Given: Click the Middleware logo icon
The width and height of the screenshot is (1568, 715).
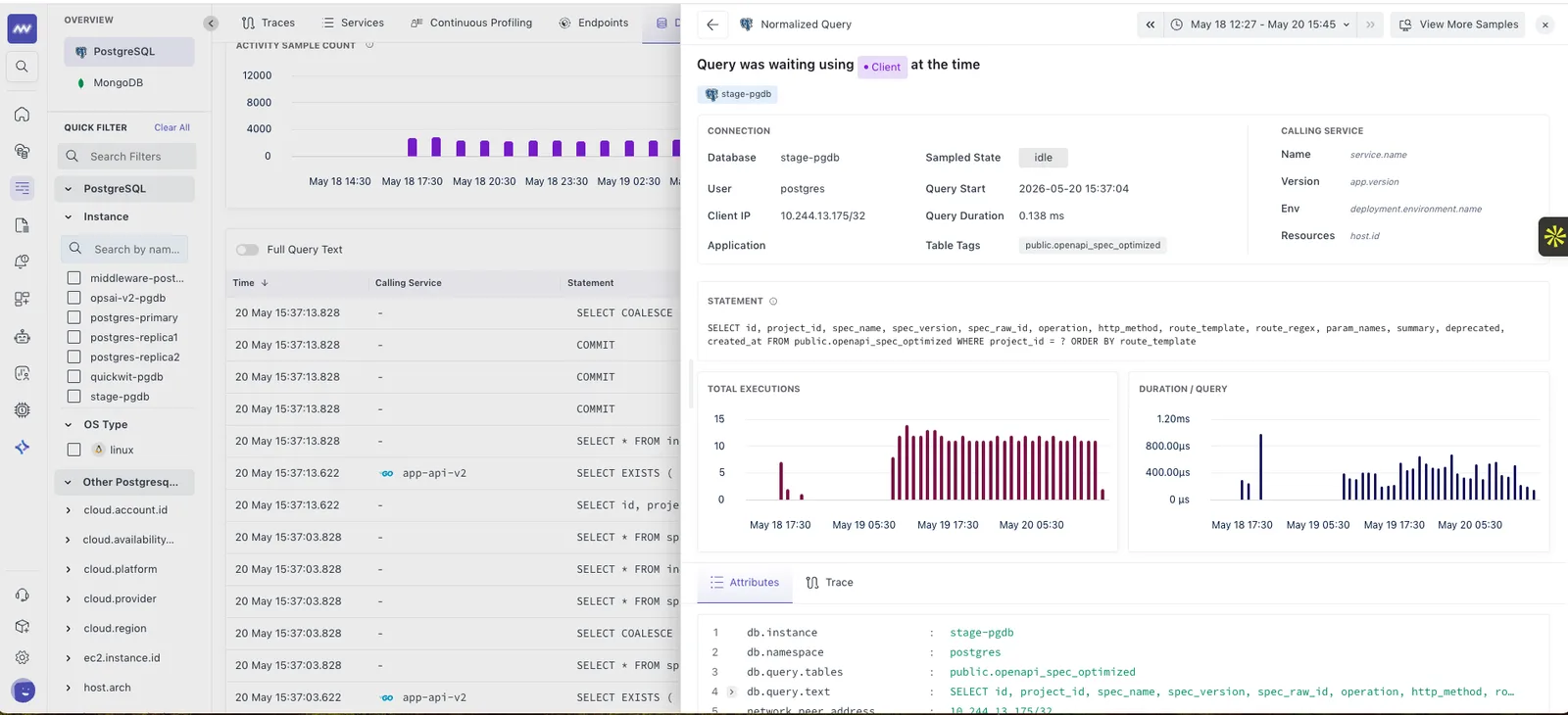Looking at the screenshot, I should [x=22, y=28].
